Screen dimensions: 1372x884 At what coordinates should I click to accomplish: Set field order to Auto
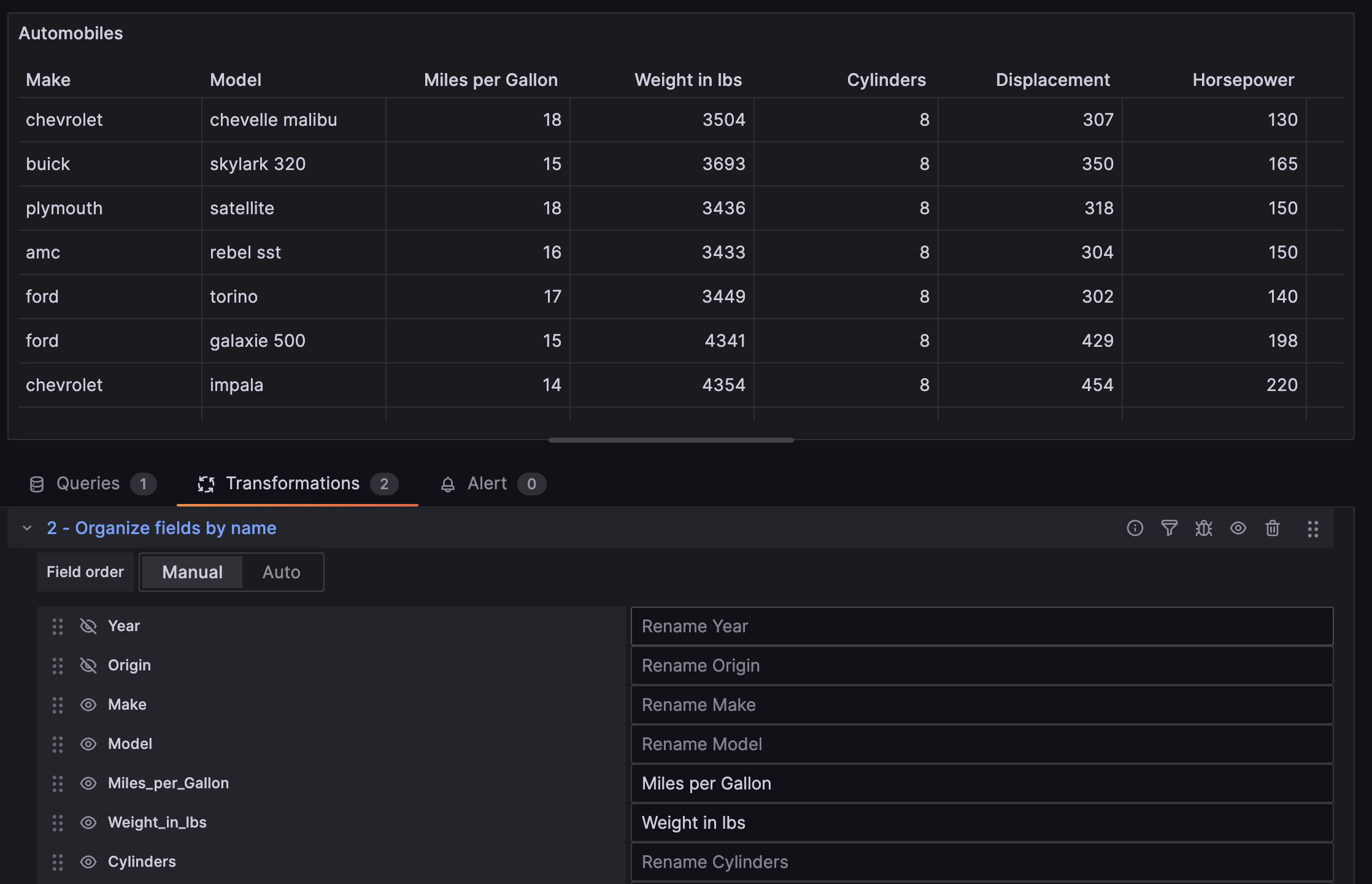click(x=282, y=572)
